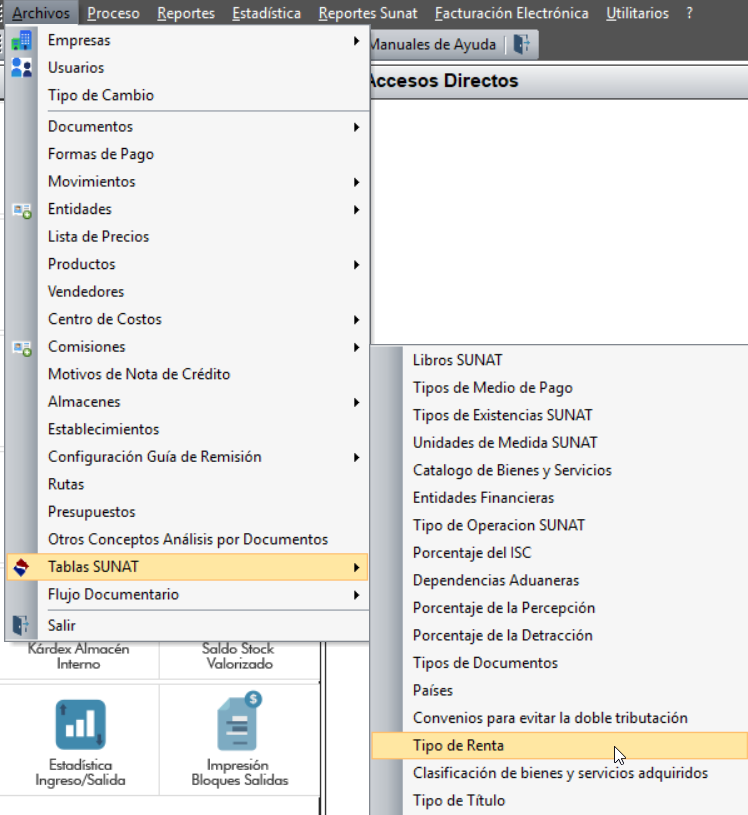Image resolution: width=748 pixels, height=815 pixels.
Task: Click highlighted Tipo de Renta item
Action: tap(559, 746)
